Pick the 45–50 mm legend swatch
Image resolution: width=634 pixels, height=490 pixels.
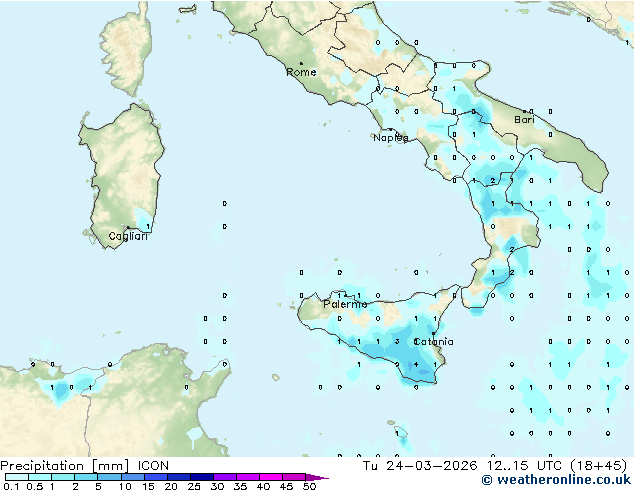point(294,477)
